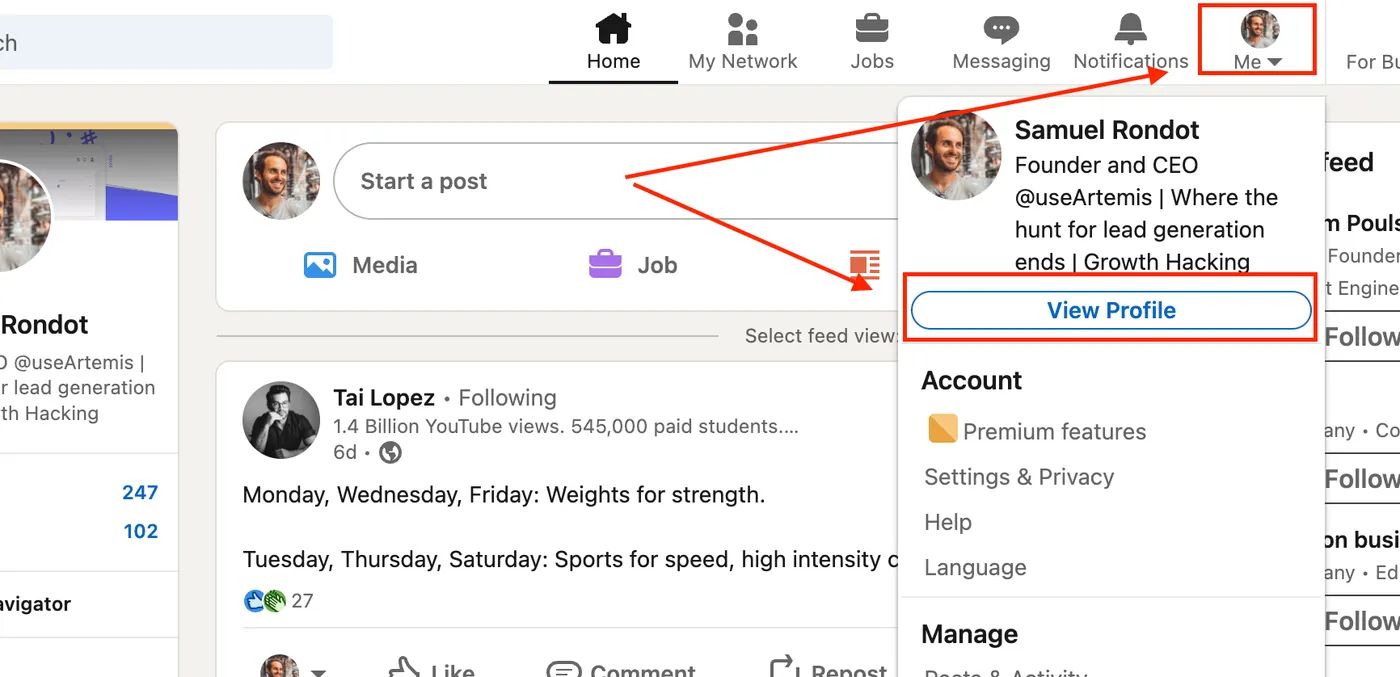Click the Samuel Rondot name in dropdown
This screenshot has height=677, width=1400.
tap(1107, 130)
